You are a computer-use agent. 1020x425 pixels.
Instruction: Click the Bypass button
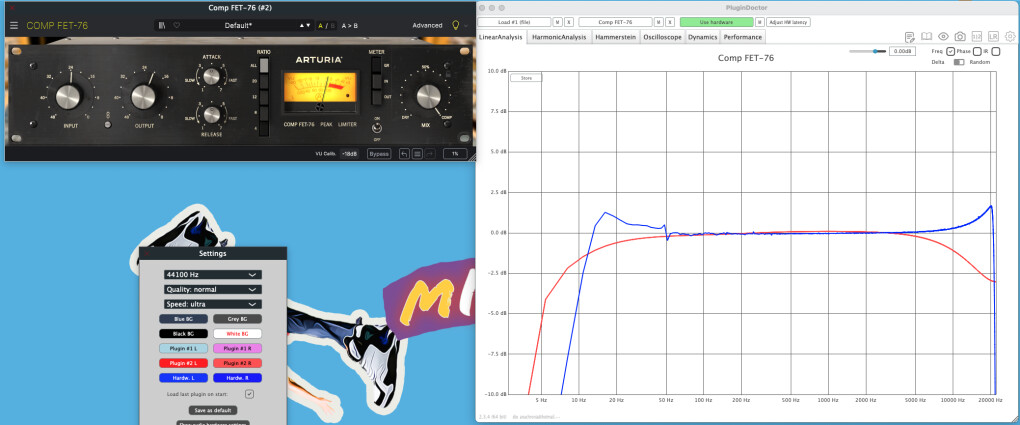(379, 154)
